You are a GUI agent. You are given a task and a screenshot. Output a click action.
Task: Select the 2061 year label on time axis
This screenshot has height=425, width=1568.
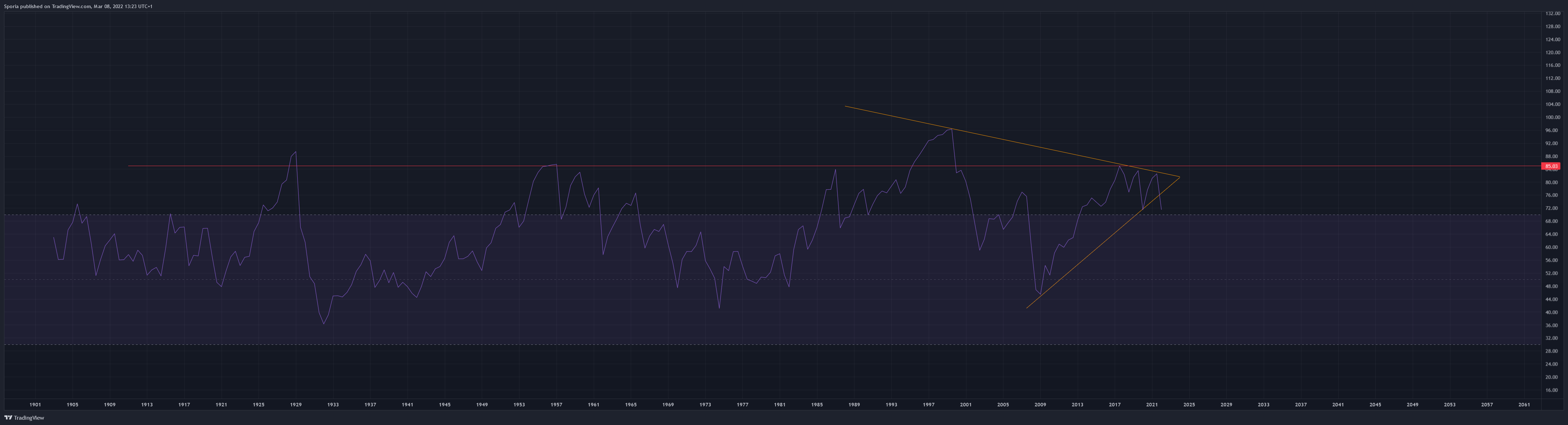coord(1524,404)
